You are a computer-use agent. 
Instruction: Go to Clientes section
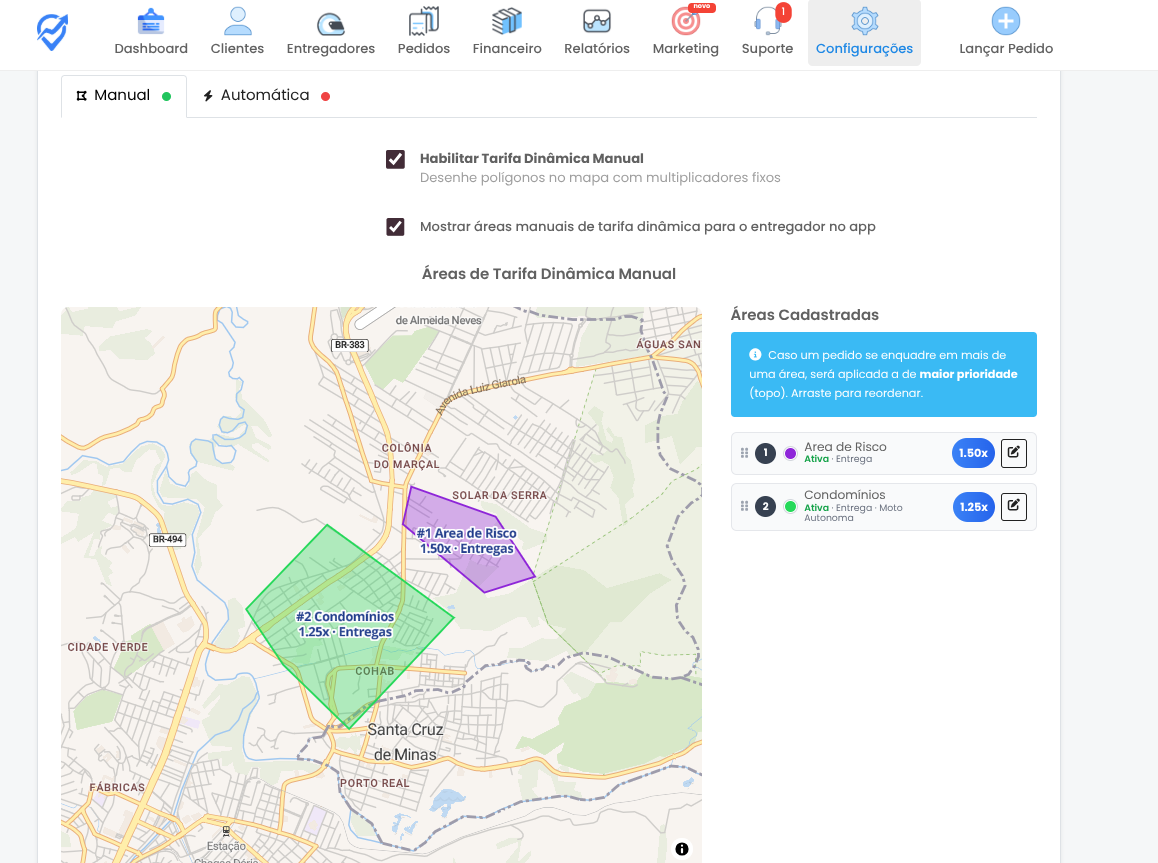pos(237,23)
